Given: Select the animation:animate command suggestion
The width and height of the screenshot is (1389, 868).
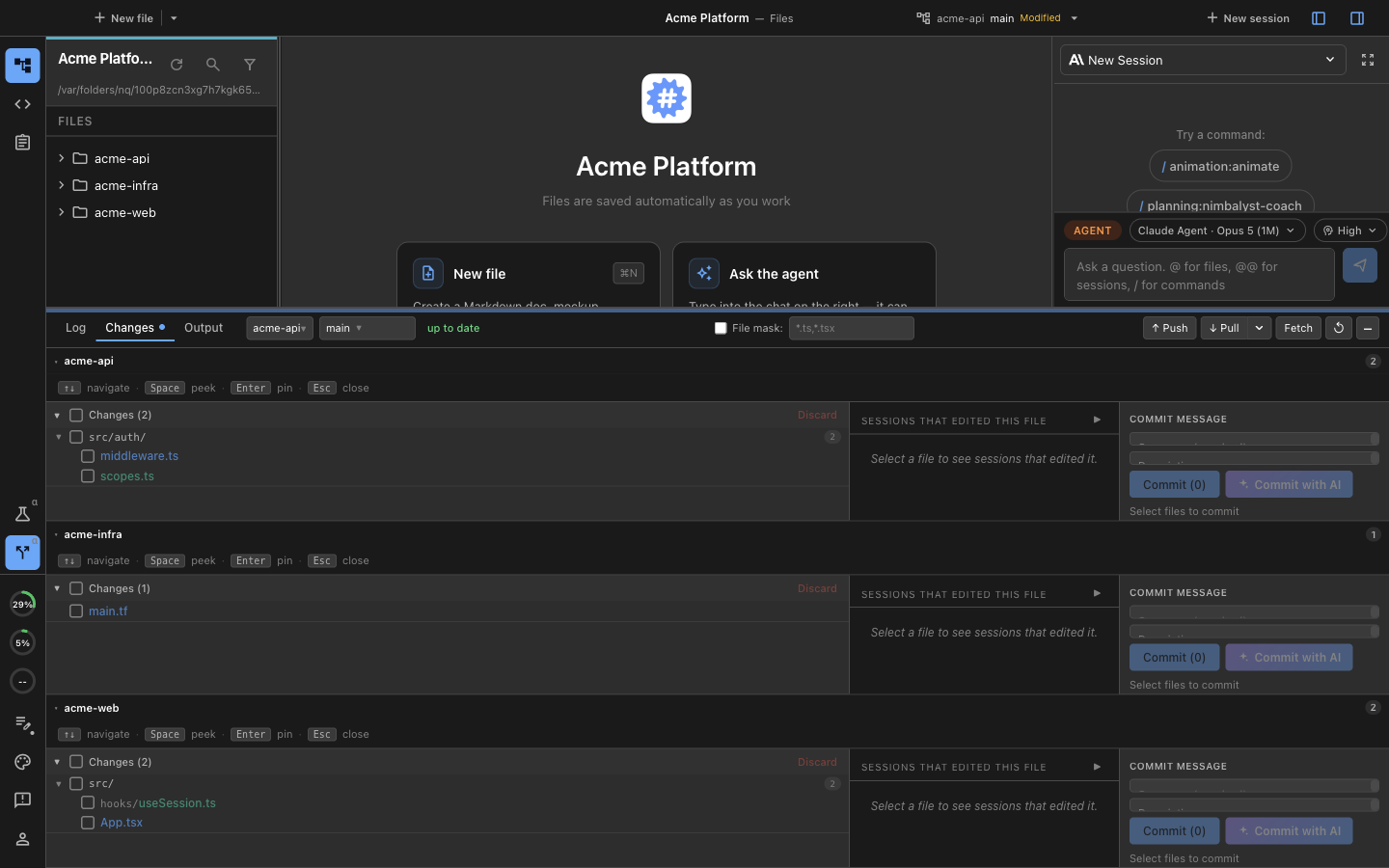Looking at the screenshot, I should 1220,166.
